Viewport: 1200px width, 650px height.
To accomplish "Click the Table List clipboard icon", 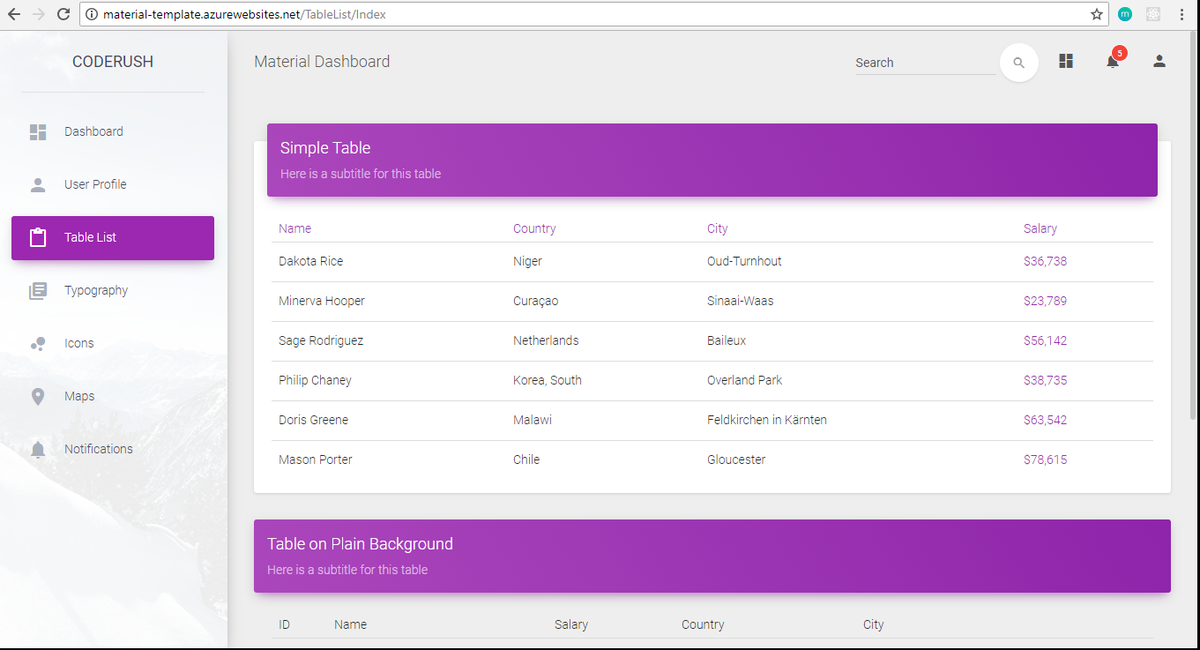I will (x=38, y=238).
